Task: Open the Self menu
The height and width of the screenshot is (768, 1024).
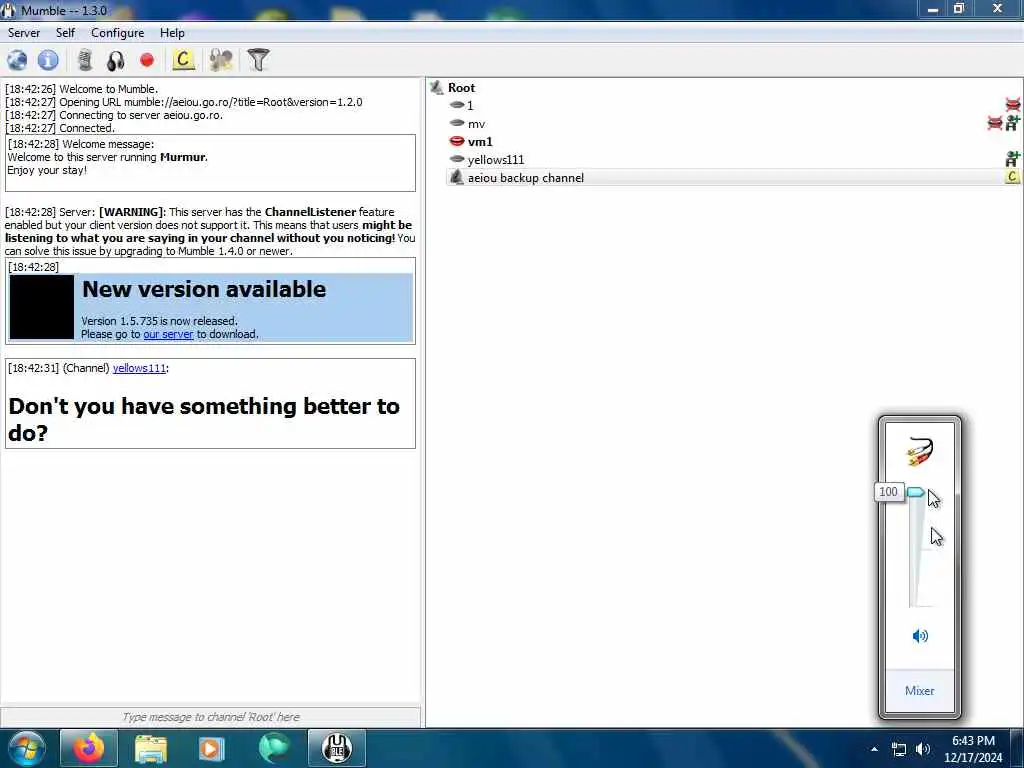Action: pos(65,33)
